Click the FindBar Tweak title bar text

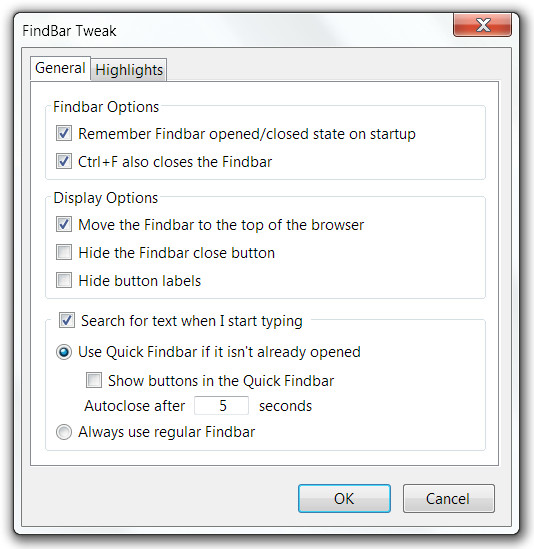coord(69,31)
